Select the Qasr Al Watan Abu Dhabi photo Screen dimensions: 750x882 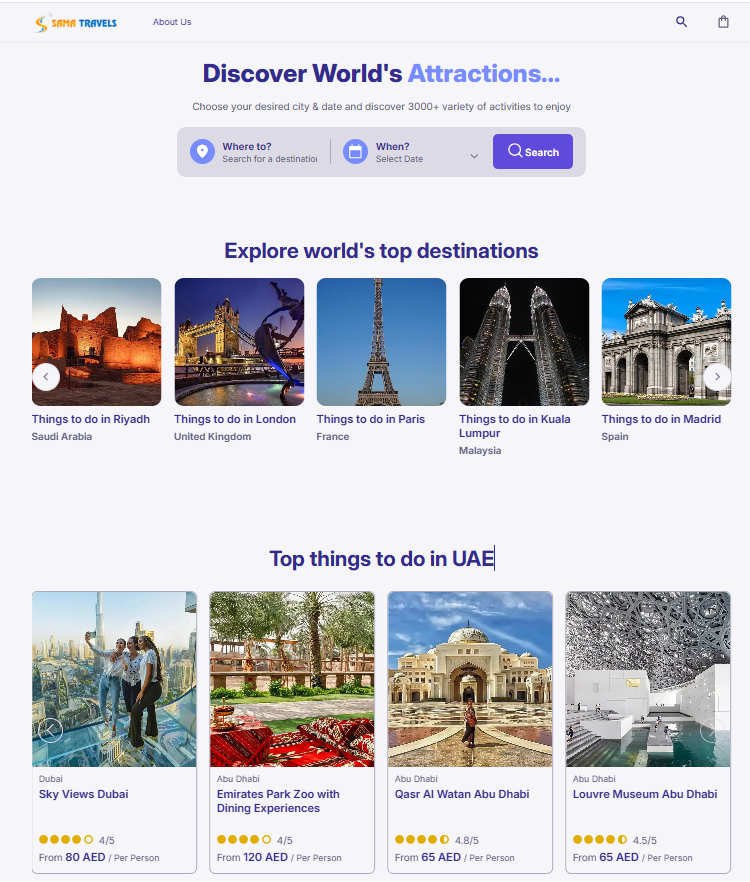pos(470,678)
